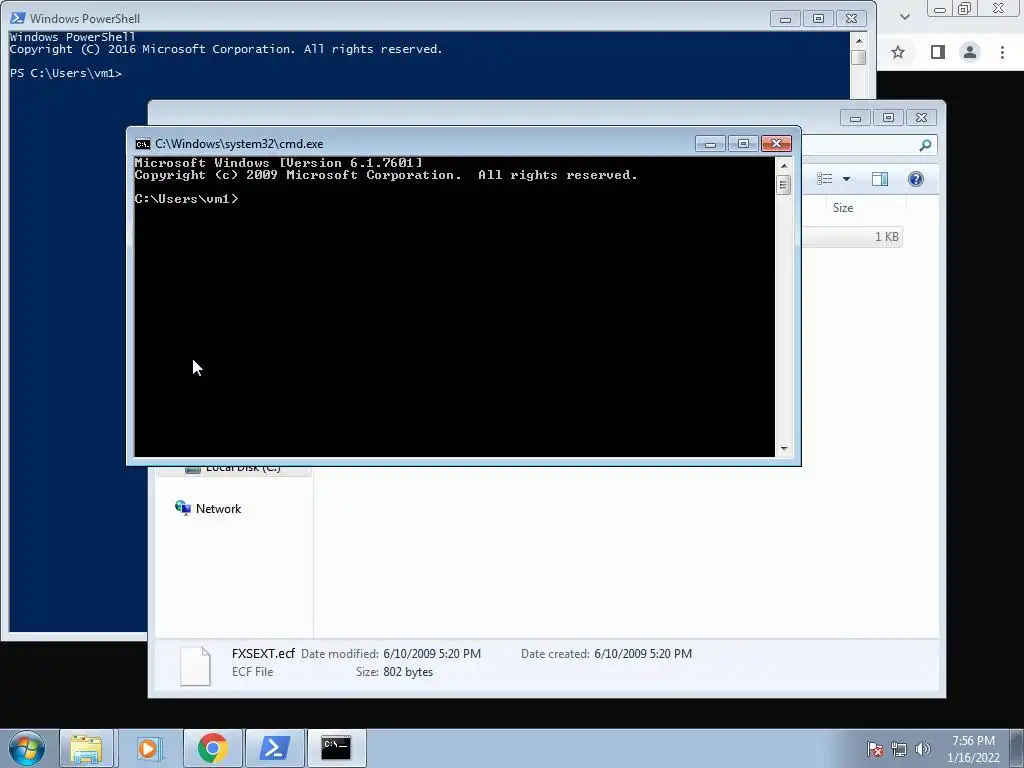Screen dimensions: 1024x768
Task: Close the cmd.exe window
Action: click(x=776, y=144)
